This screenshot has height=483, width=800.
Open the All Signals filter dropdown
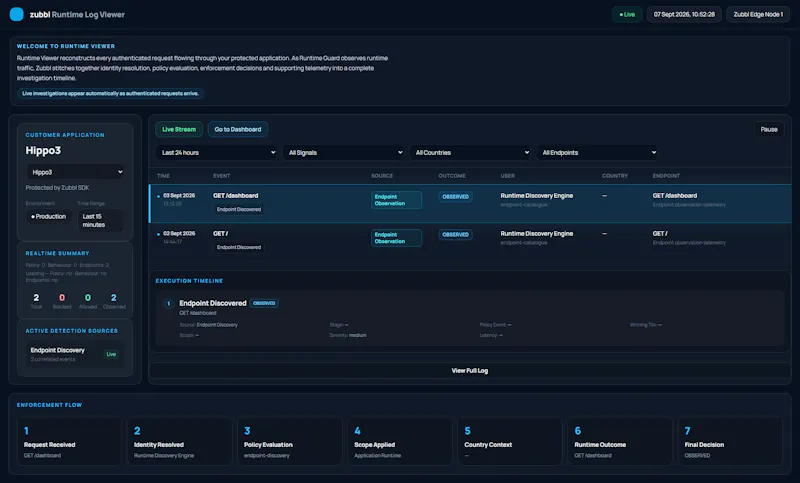[343, 152]
